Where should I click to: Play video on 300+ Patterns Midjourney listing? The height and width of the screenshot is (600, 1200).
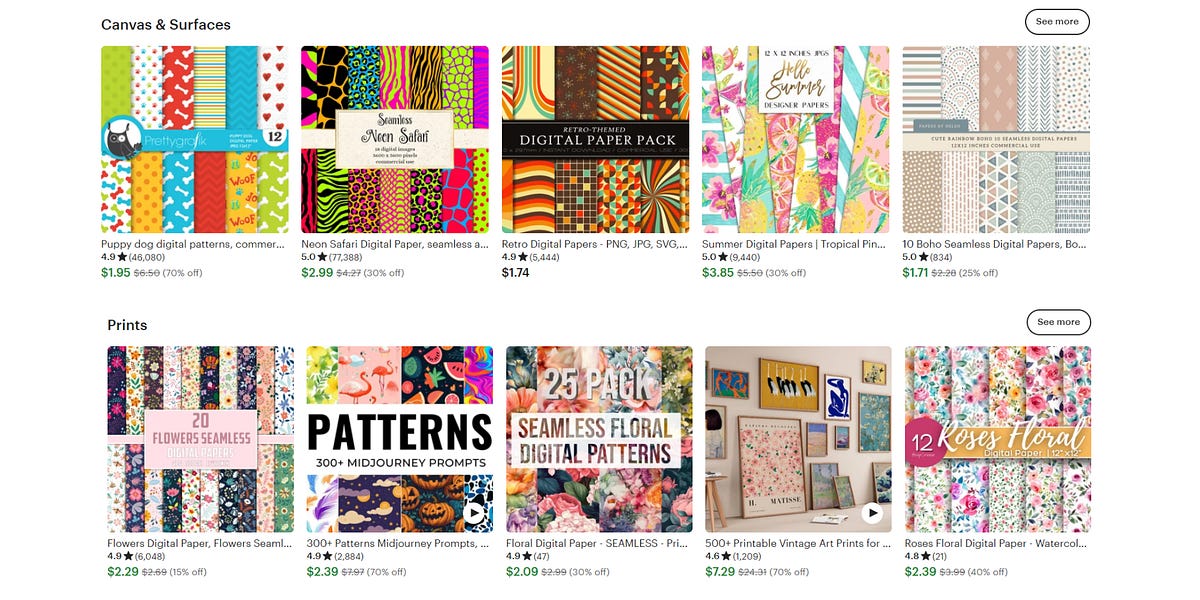[474, 513]
